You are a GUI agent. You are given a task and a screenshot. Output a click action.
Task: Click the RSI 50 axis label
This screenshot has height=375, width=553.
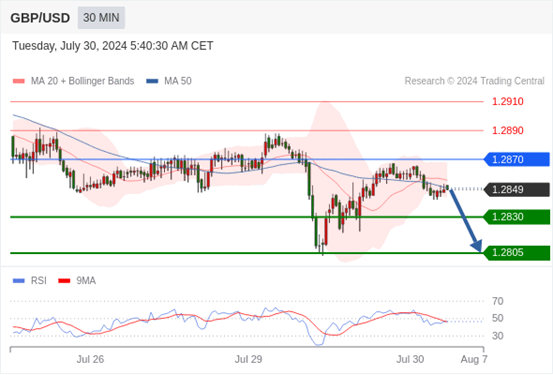(x=498, y=318)
